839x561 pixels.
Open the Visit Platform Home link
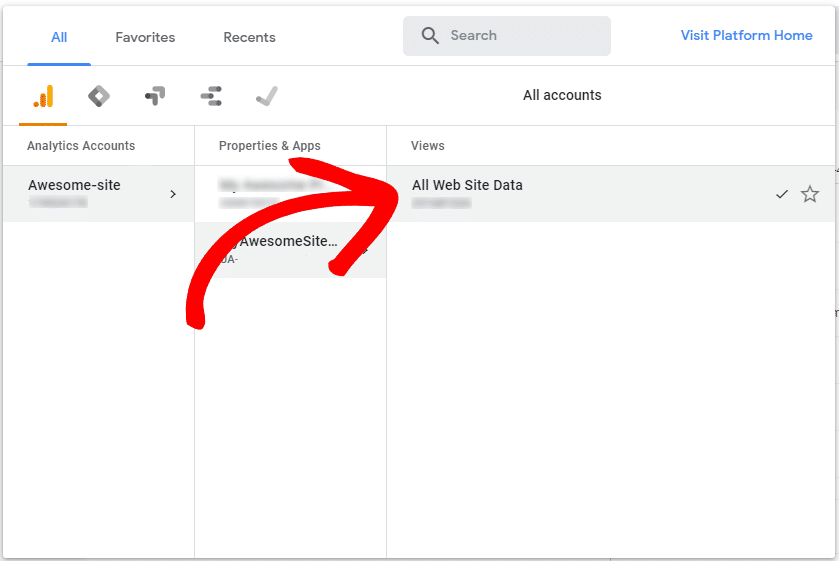[x=746, y=35]
